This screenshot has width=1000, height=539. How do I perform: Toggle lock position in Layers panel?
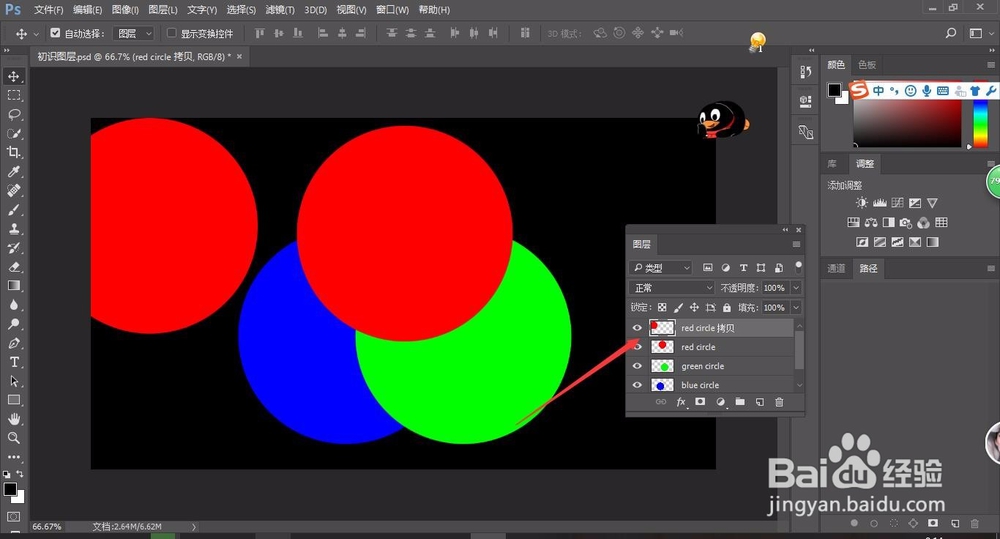[x=695, y=307]
